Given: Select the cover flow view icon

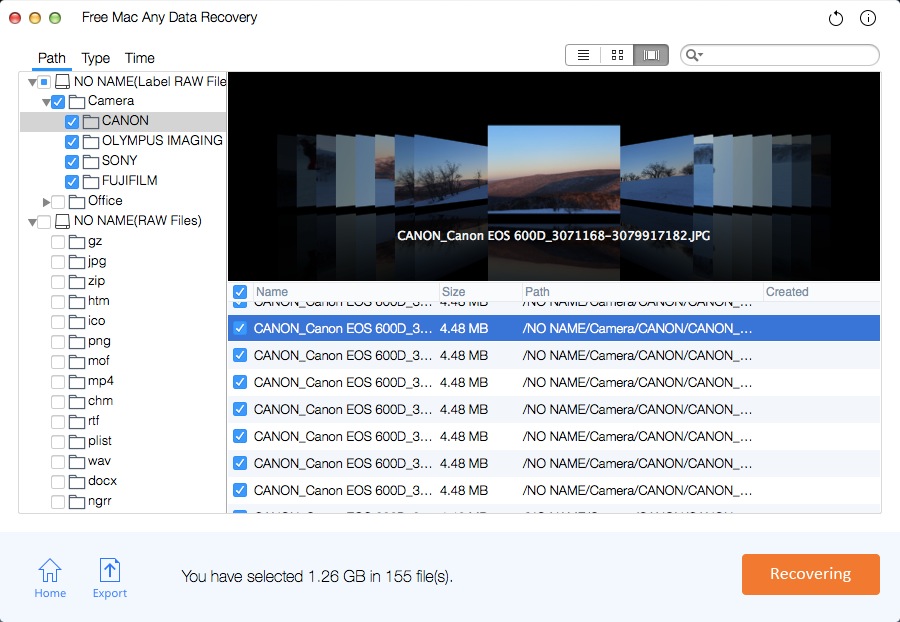Looking at the screenshot, I should pos(651,55).
